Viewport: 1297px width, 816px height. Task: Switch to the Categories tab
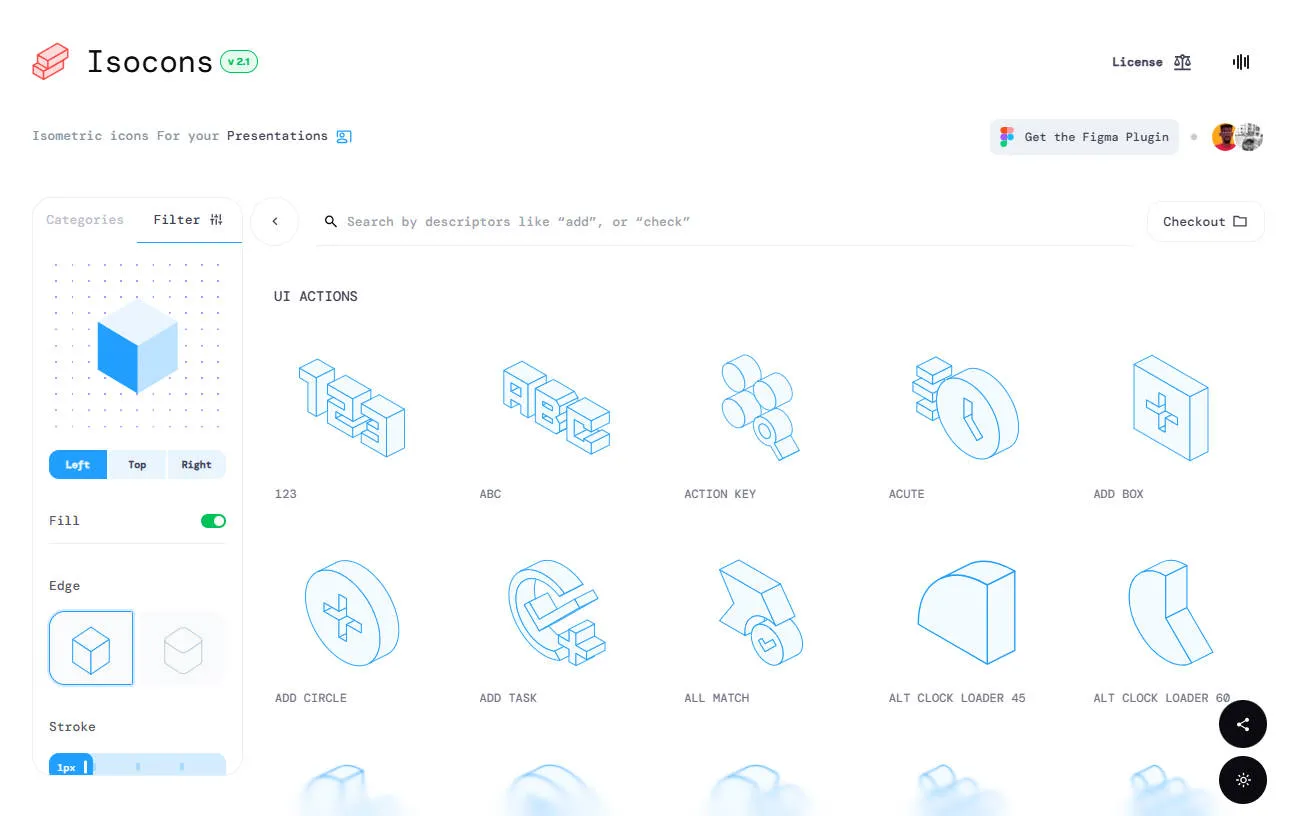(x=85, y=220)
